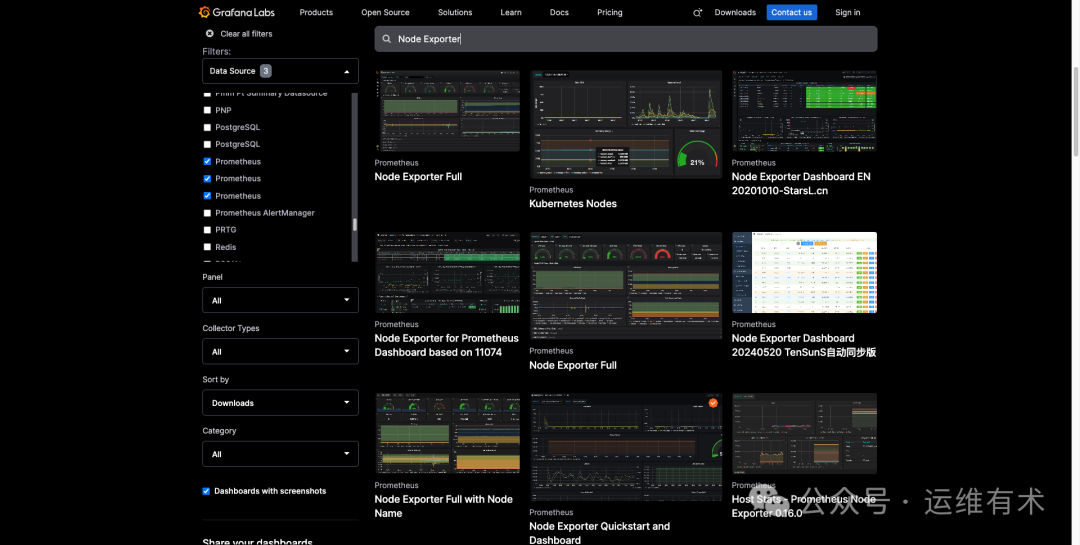
Task: Open Node Exporter Quickstart and Dashboard thumbnail
Action: tap(625, 447)
